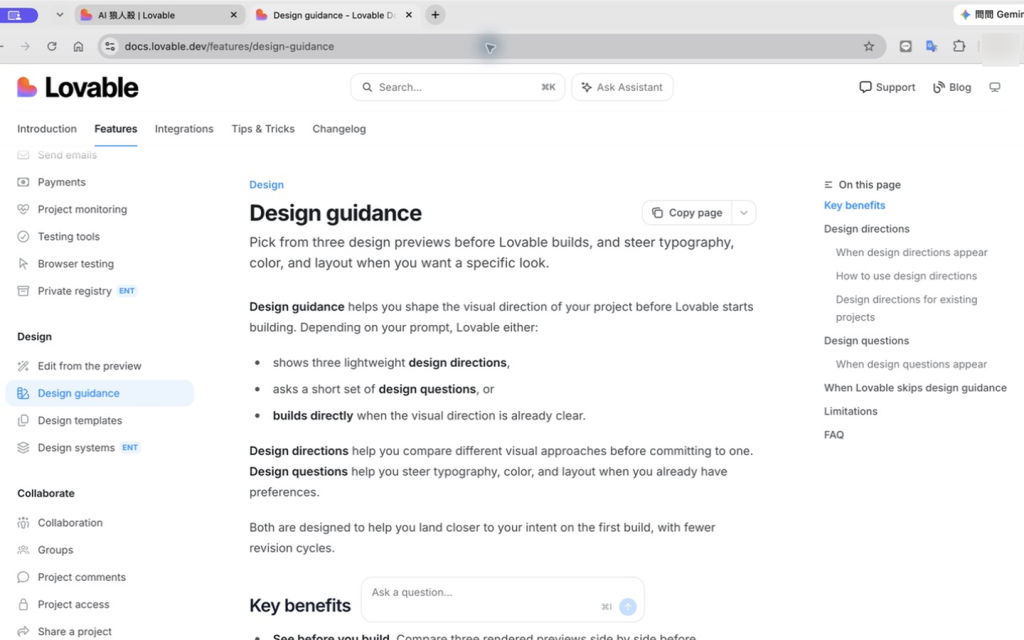
Task: Open the browser extensions puzzle icon
Action: [x=959, y=46]
